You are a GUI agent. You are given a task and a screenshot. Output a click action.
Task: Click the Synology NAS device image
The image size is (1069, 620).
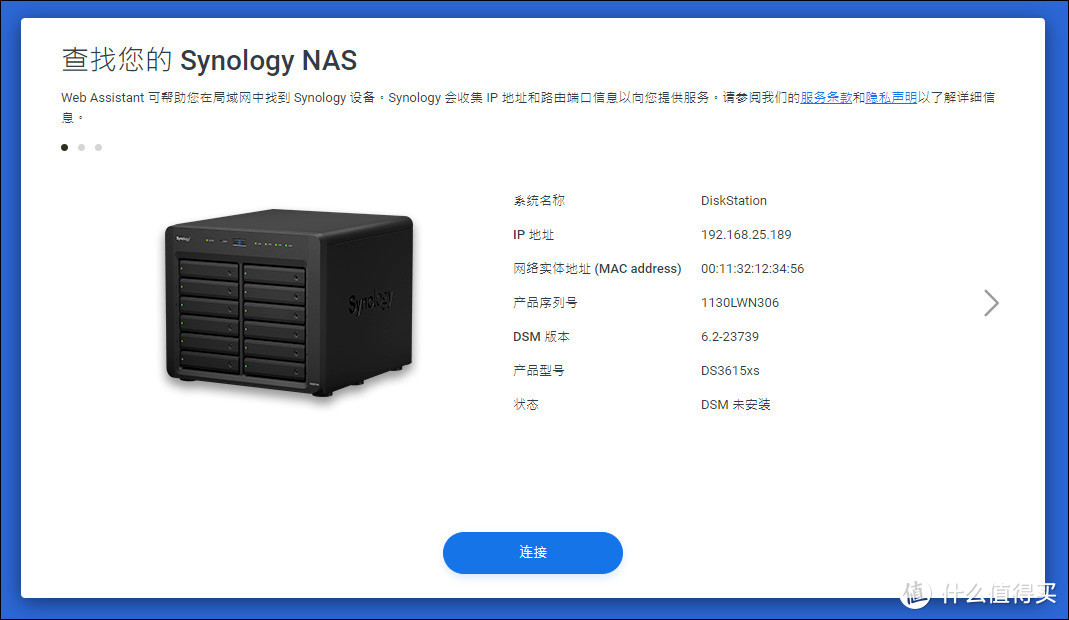point(289,302)
